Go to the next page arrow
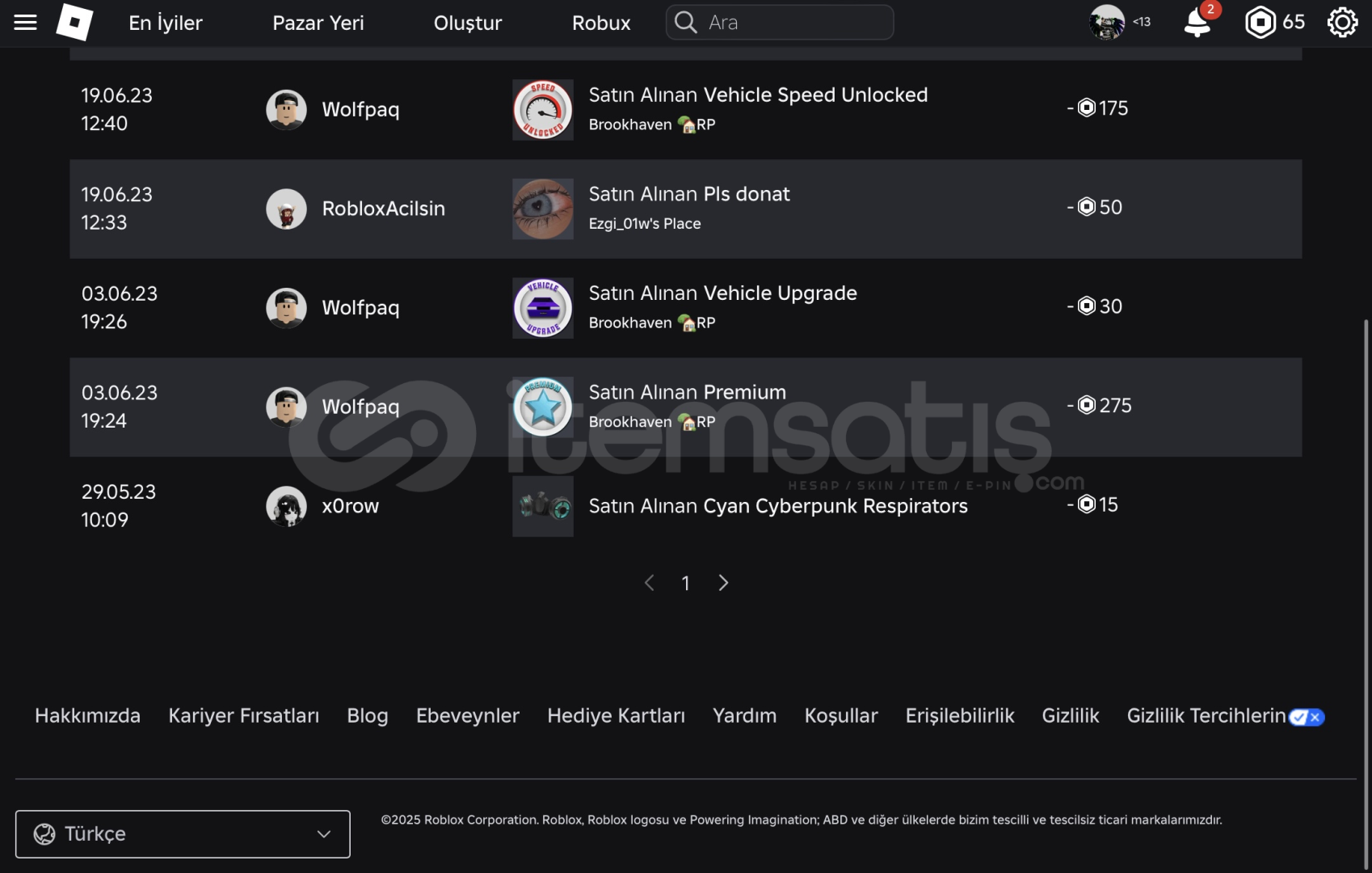The image size is (1372, 873). [x=723, y=583]
